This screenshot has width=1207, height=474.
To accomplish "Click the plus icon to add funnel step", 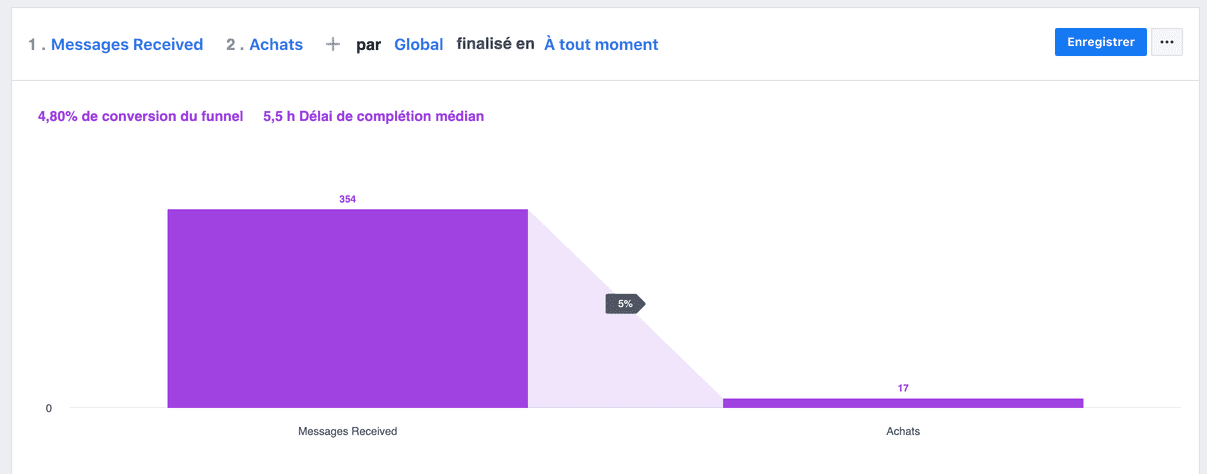I will 333,44.
